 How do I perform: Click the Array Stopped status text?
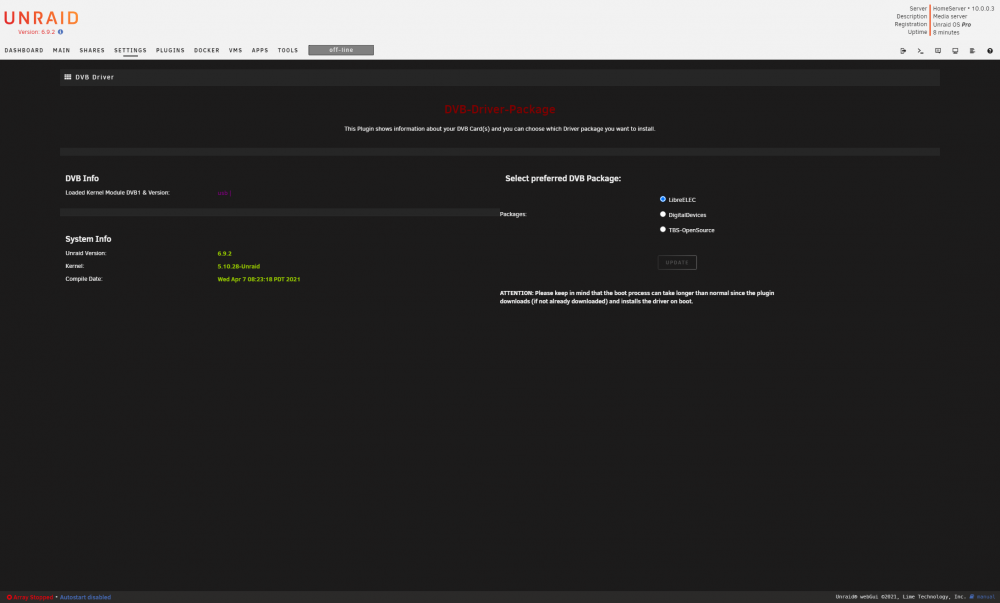(33, 597)
